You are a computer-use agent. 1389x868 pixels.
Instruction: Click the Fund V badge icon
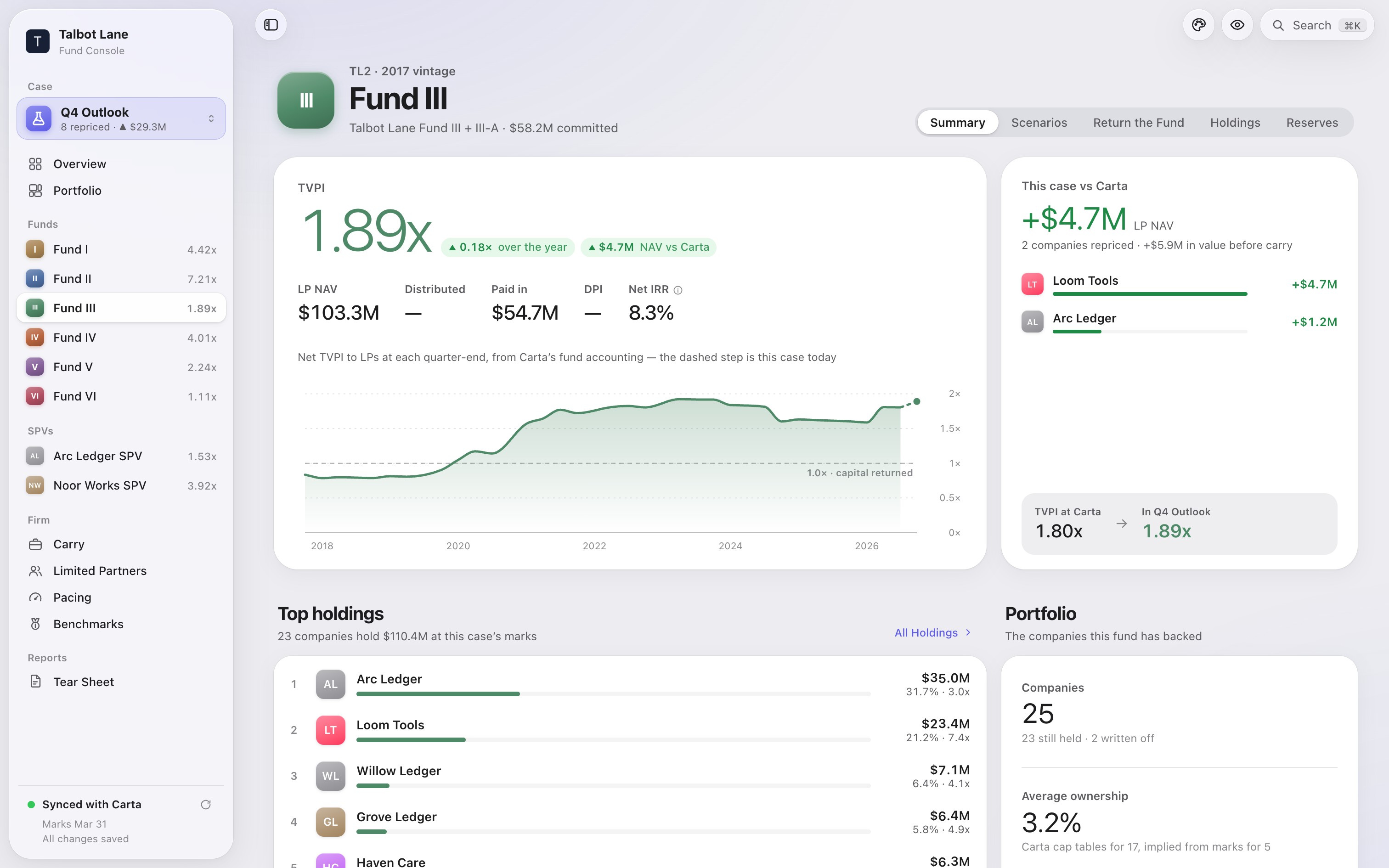point(35,367)
